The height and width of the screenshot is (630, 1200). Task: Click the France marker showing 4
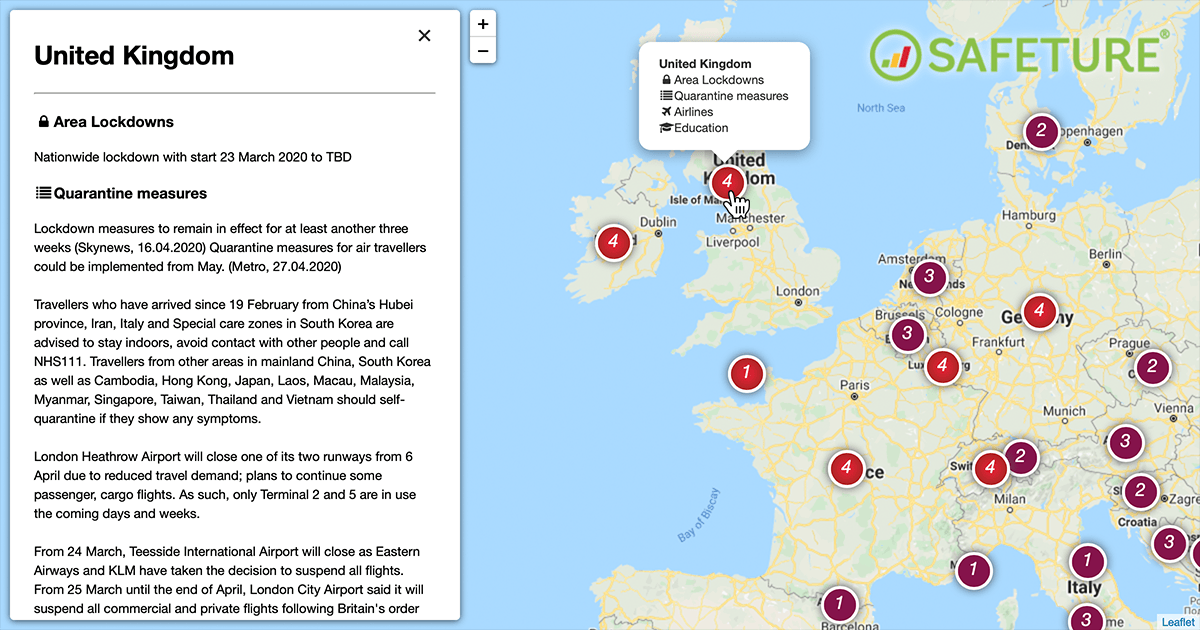[846, 467]
